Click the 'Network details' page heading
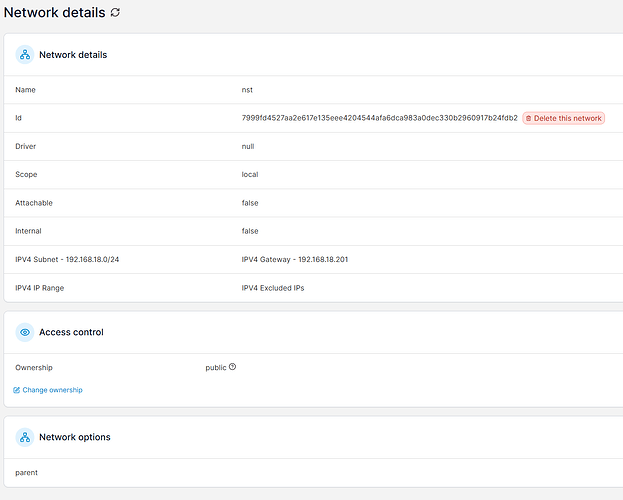The width and height of the screenshot is (623, 500). 54,13
